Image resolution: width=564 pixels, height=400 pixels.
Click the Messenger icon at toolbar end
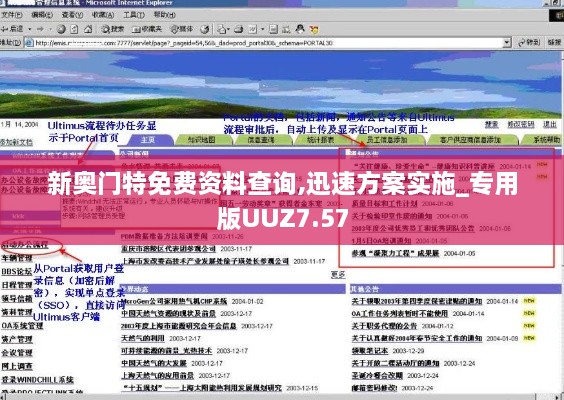[x=314, y=29]
